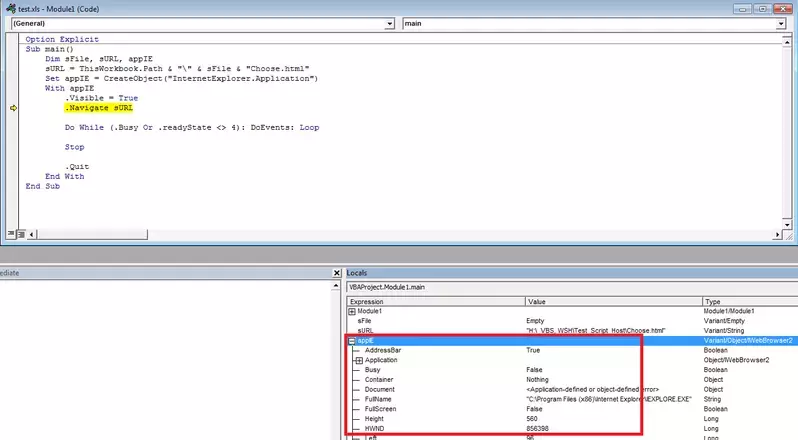Select the Document property row

[x=572, y=390]
